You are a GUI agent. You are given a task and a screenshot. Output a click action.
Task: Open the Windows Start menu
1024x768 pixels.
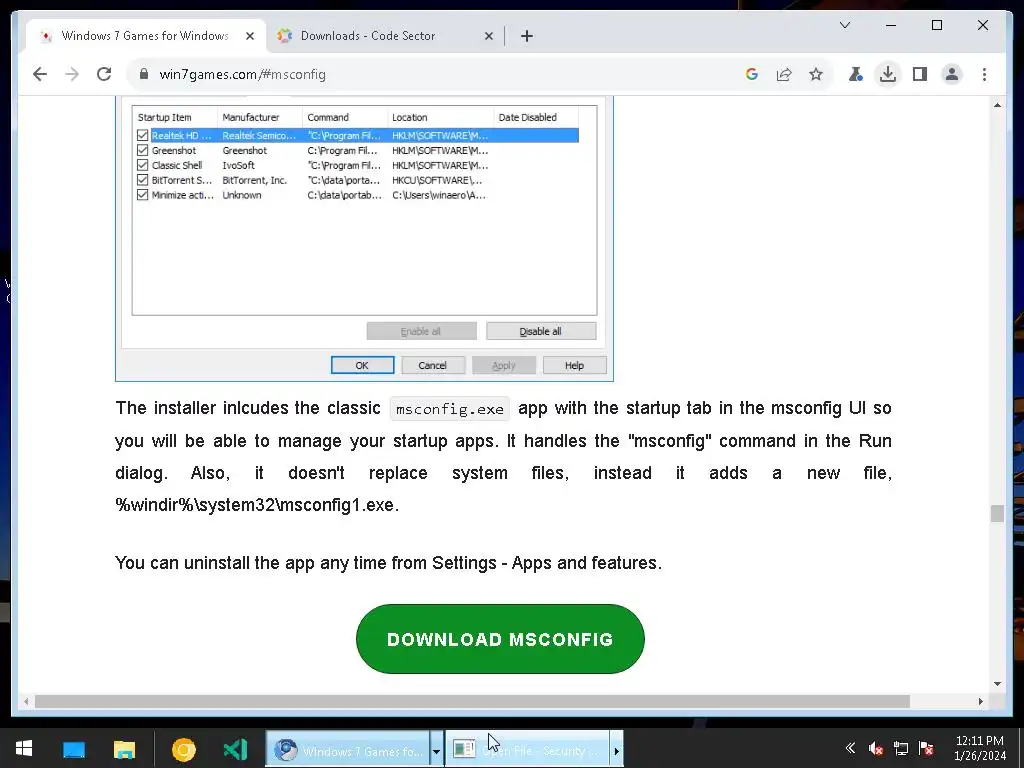click(24, 749)
